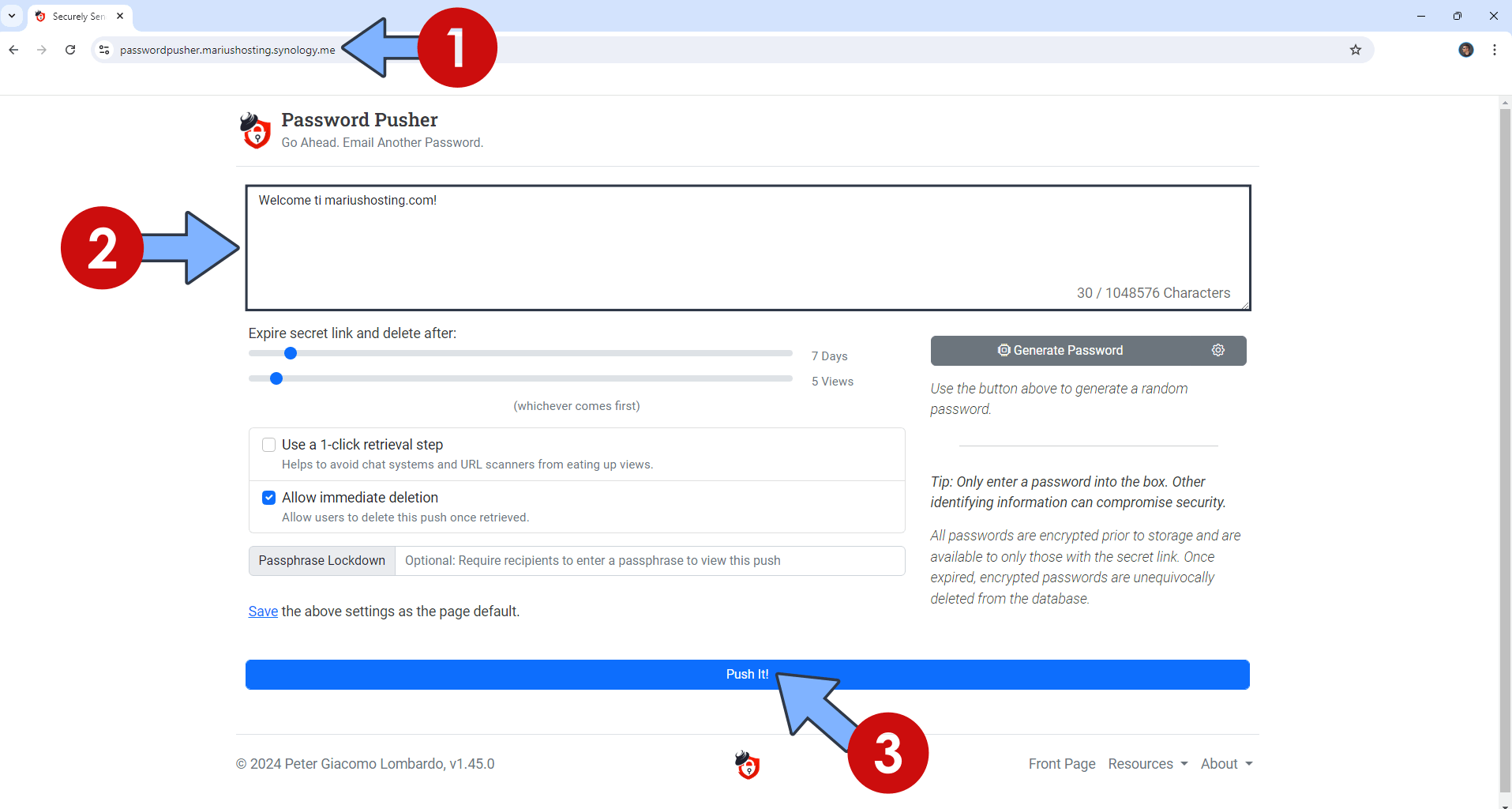The height and width of the screenshot is (809, 1512).
Task: Minimize the browser window
Action: pos(1420,16)
